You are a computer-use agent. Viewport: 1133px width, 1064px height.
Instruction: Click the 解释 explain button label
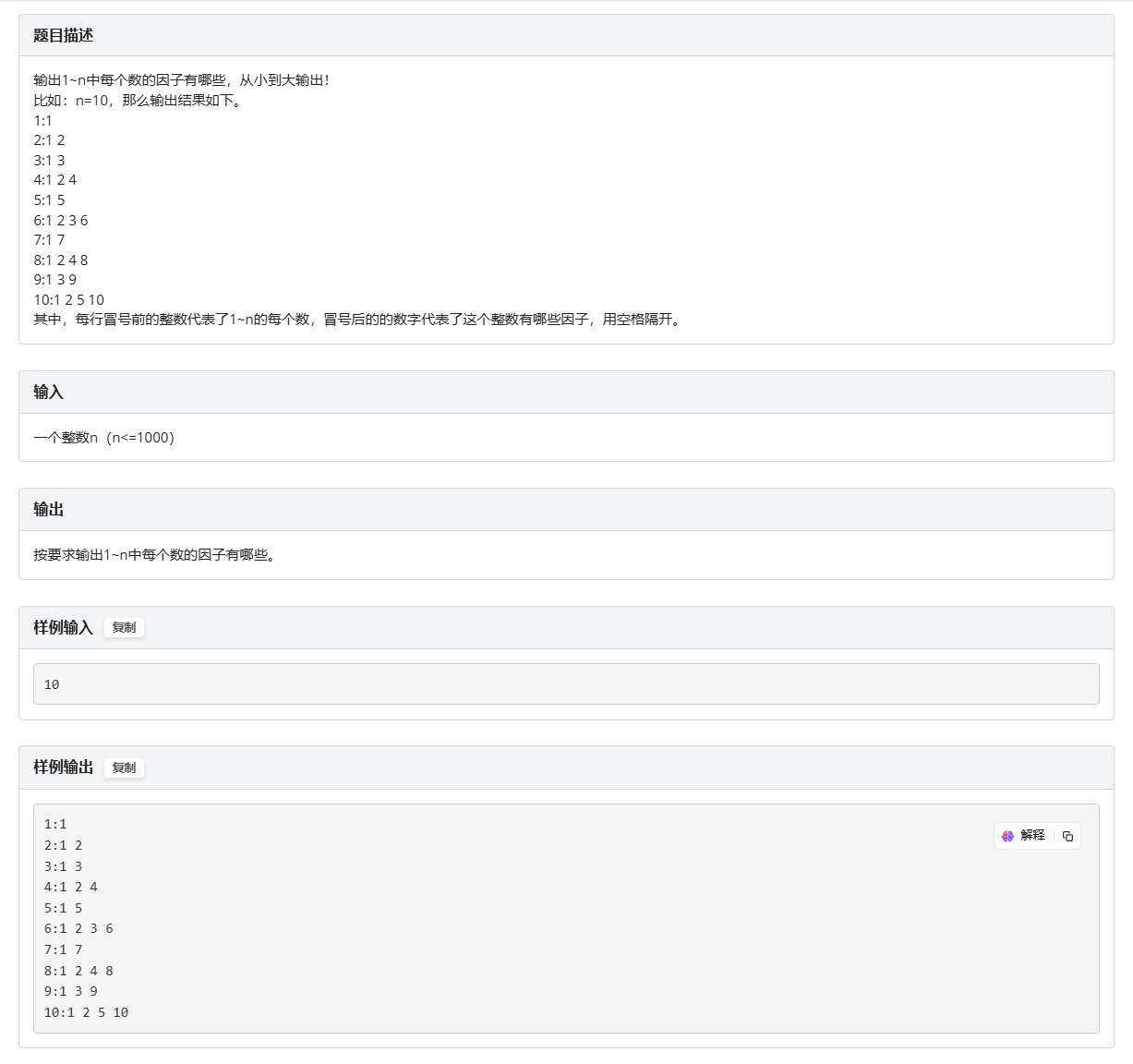pos(1032,835)
